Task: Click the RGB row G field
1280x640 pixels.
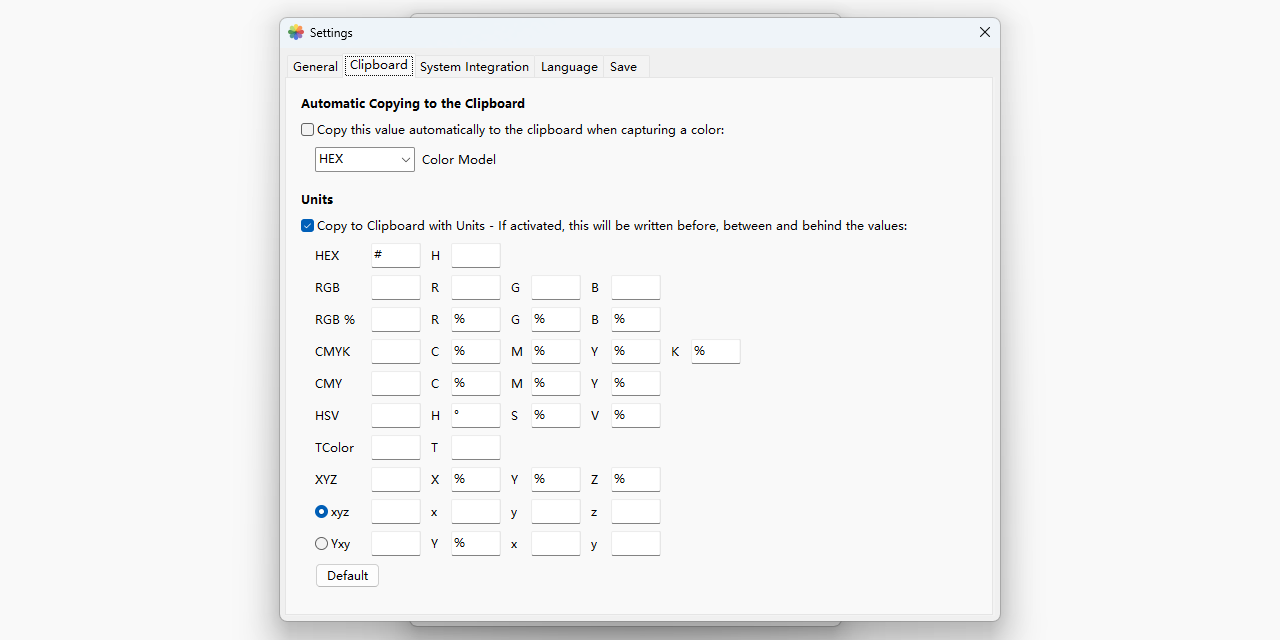Action: [556, 288]
